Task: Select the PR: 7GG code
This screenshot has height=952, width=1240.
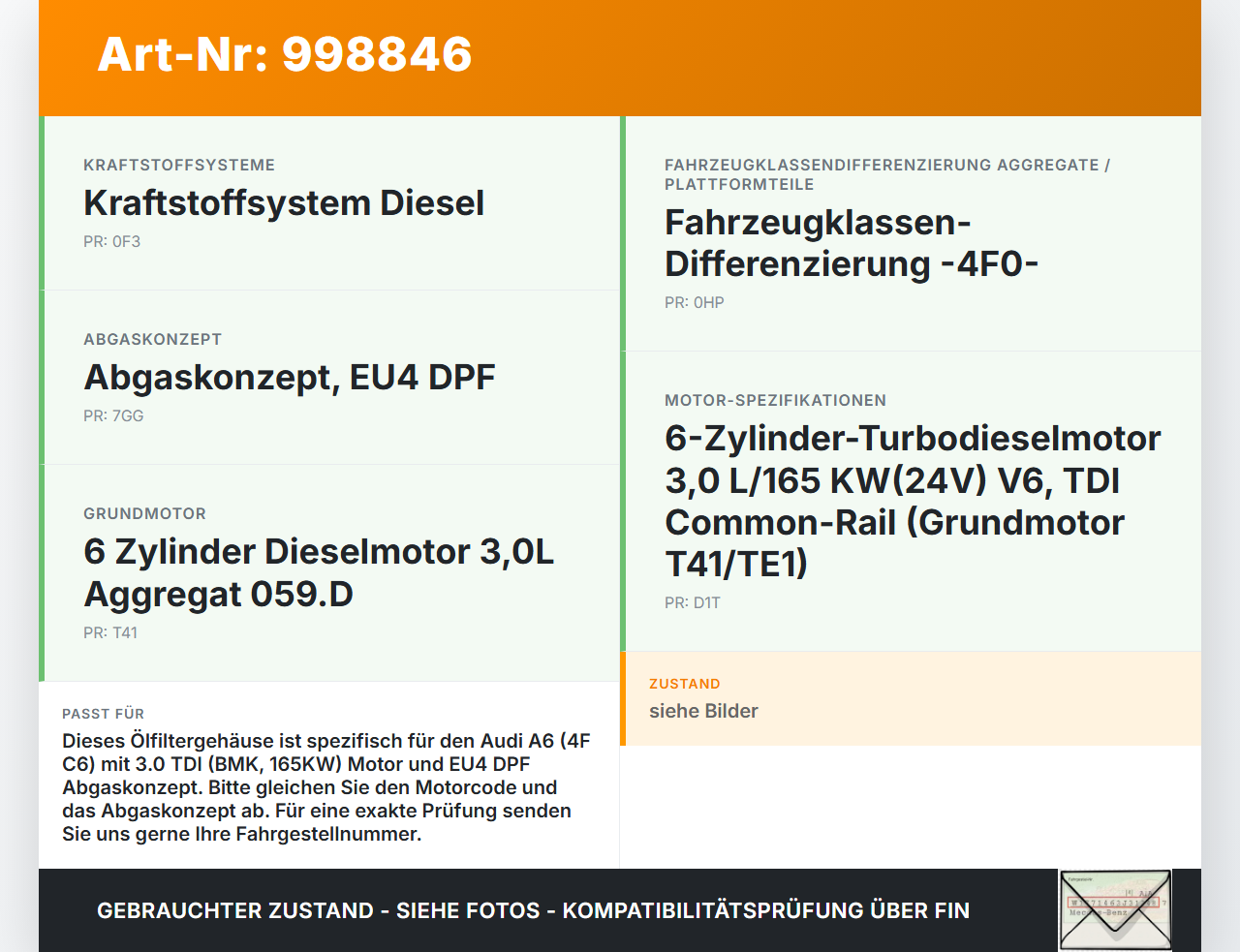Action: pyautogui.click(x=113, y=416)
